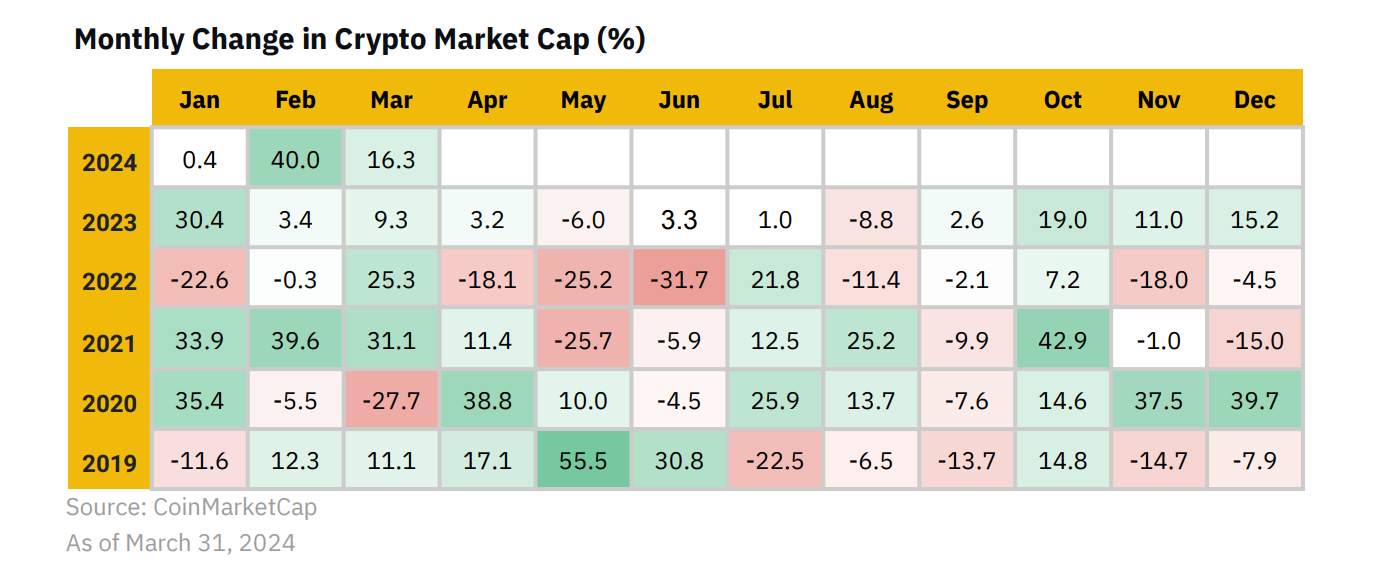Click the Jun column header
Viewport: 1376px width, 578px height.
tap(679, 99)
